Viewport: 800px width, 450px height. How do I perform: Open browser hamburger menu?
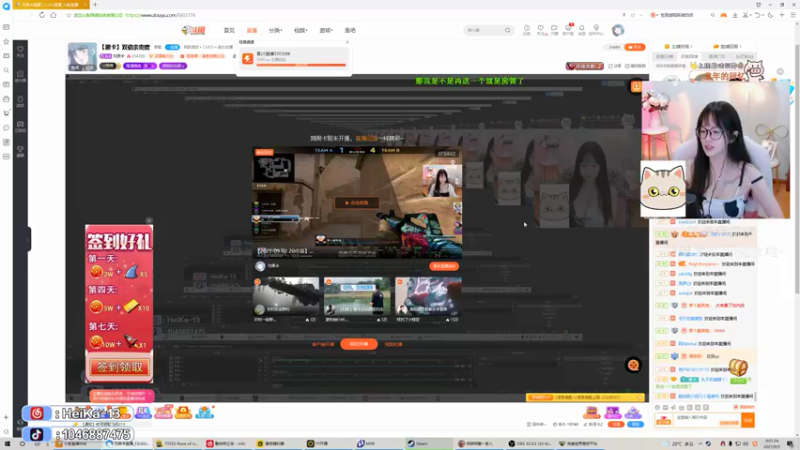tap(793, 15)
